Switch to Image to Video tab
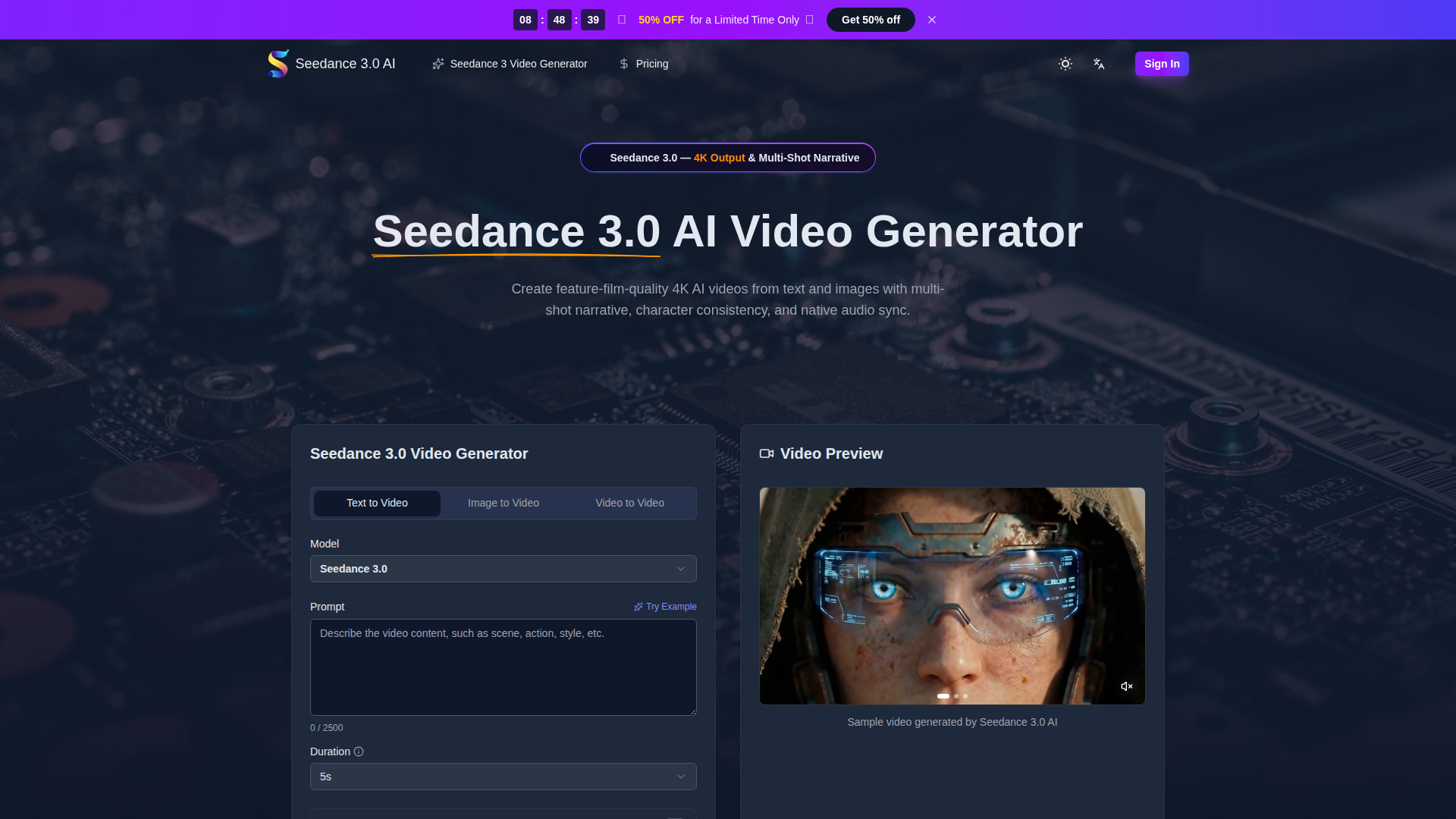 click(503, 503)
